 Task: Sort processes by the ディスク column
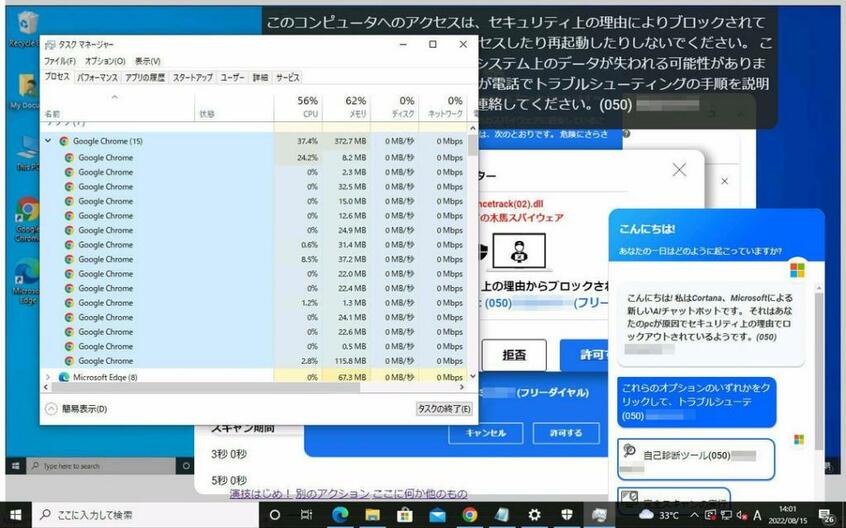[394, 107]
